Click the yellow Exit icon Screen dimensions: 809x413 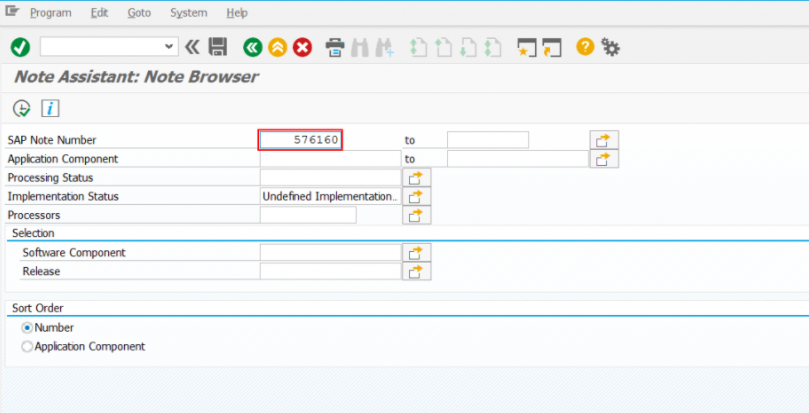tap(278, 47)
